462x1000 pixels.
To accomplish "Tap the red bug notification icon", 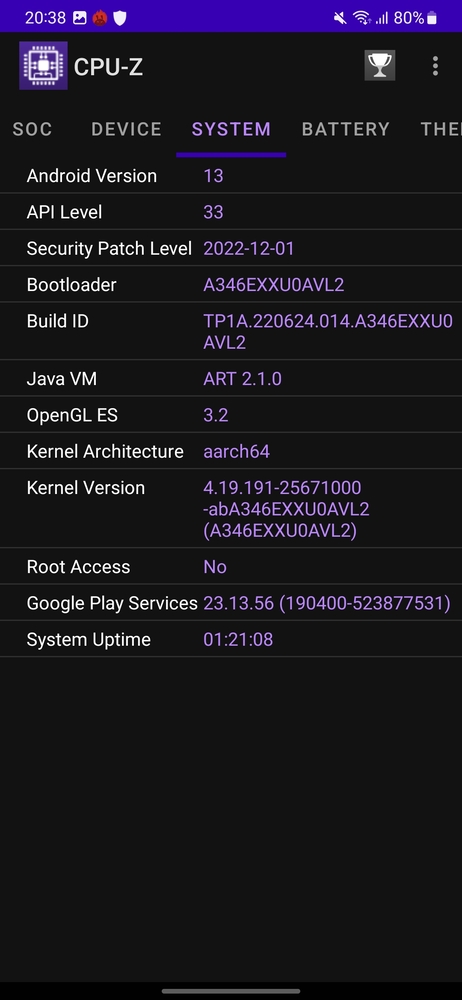I will [100, 18].
